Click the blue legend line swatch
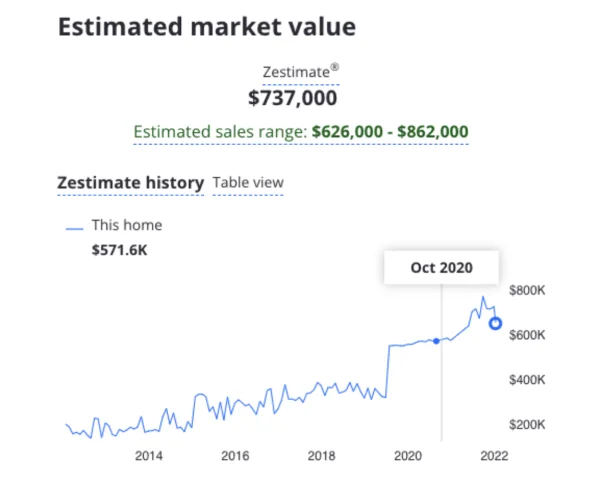Image resolution: width=600 pixels, height=499 pixels. pyautogui.click(x=74, y=227)
